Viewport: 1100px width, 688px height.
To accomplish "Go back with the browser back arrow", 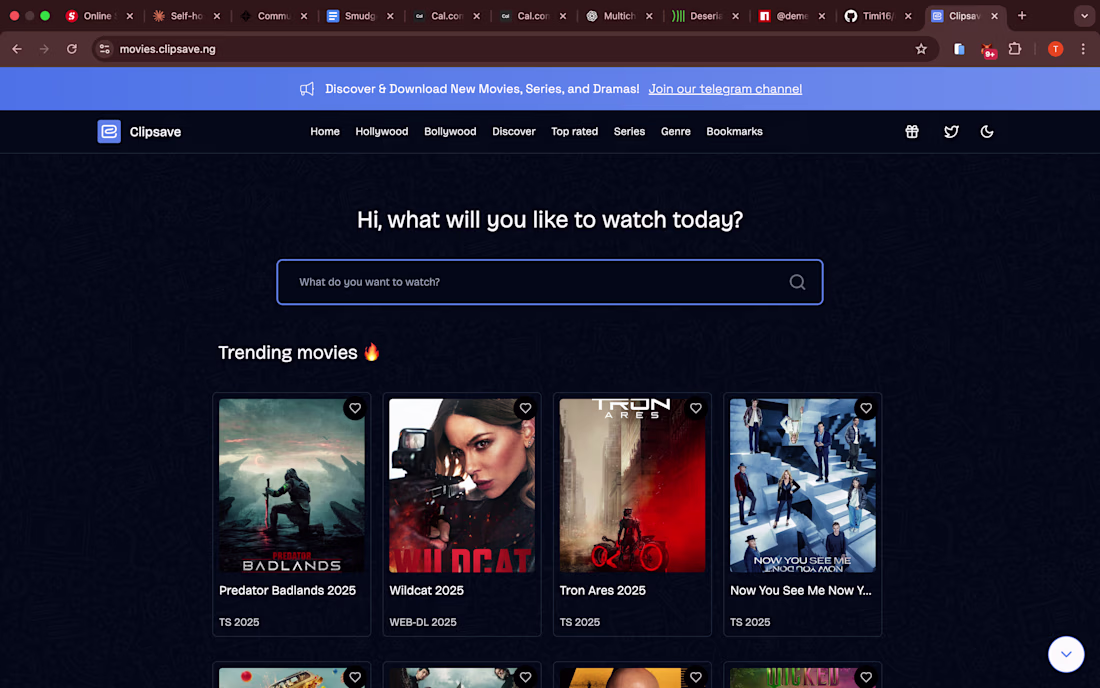I will click(x=17, y=49).
